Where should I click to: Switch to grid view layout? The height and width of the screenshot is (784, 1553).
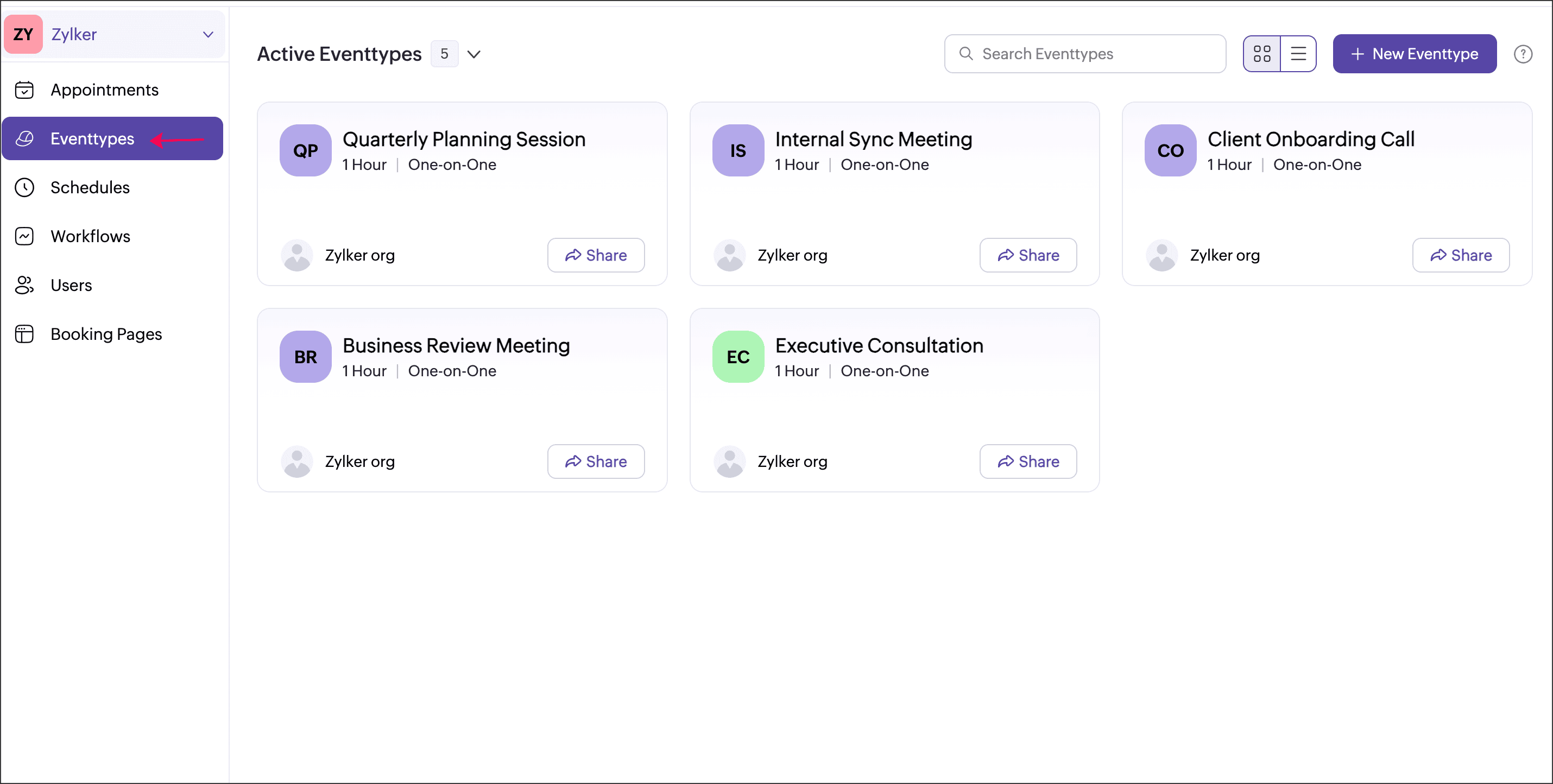pos(1261,54)
